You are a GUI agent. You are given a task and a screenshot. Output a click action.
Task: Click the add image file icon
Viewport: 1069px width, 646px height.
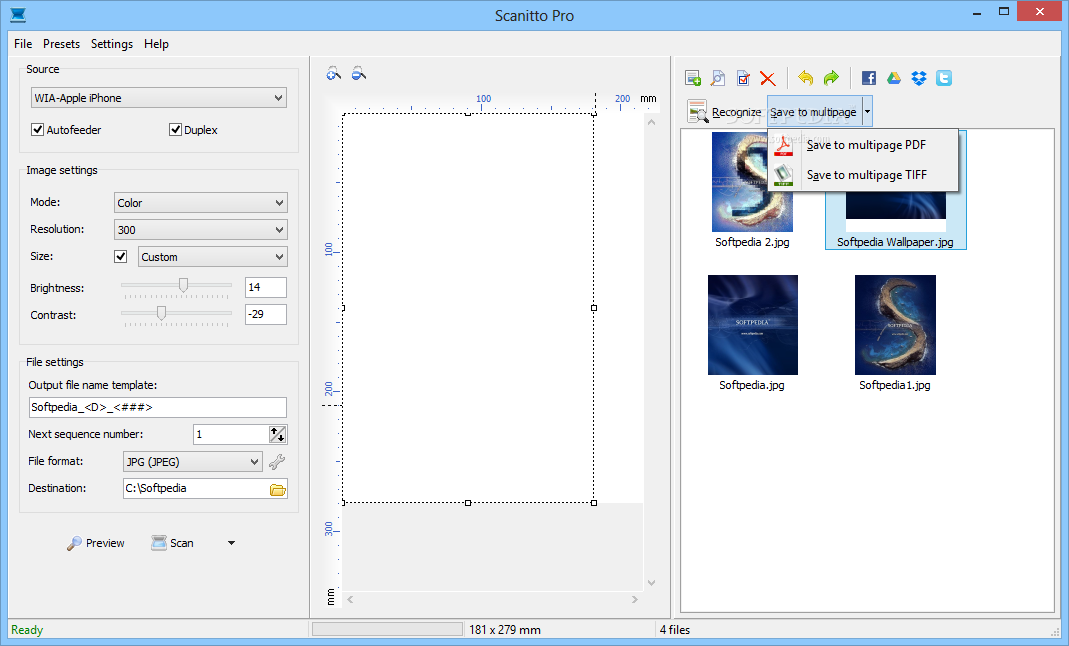click(x=693, y=78)
